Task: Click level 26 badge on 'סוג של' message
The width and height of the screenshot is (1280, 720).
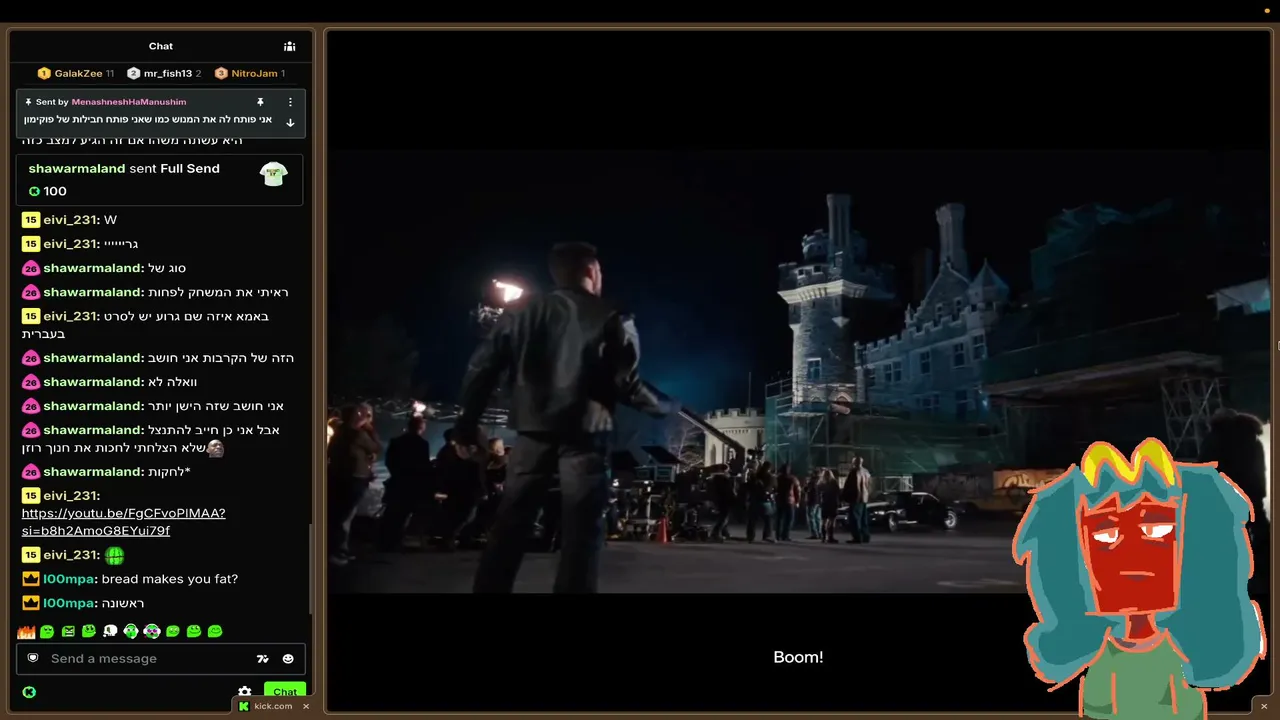Action: [30, 268]
